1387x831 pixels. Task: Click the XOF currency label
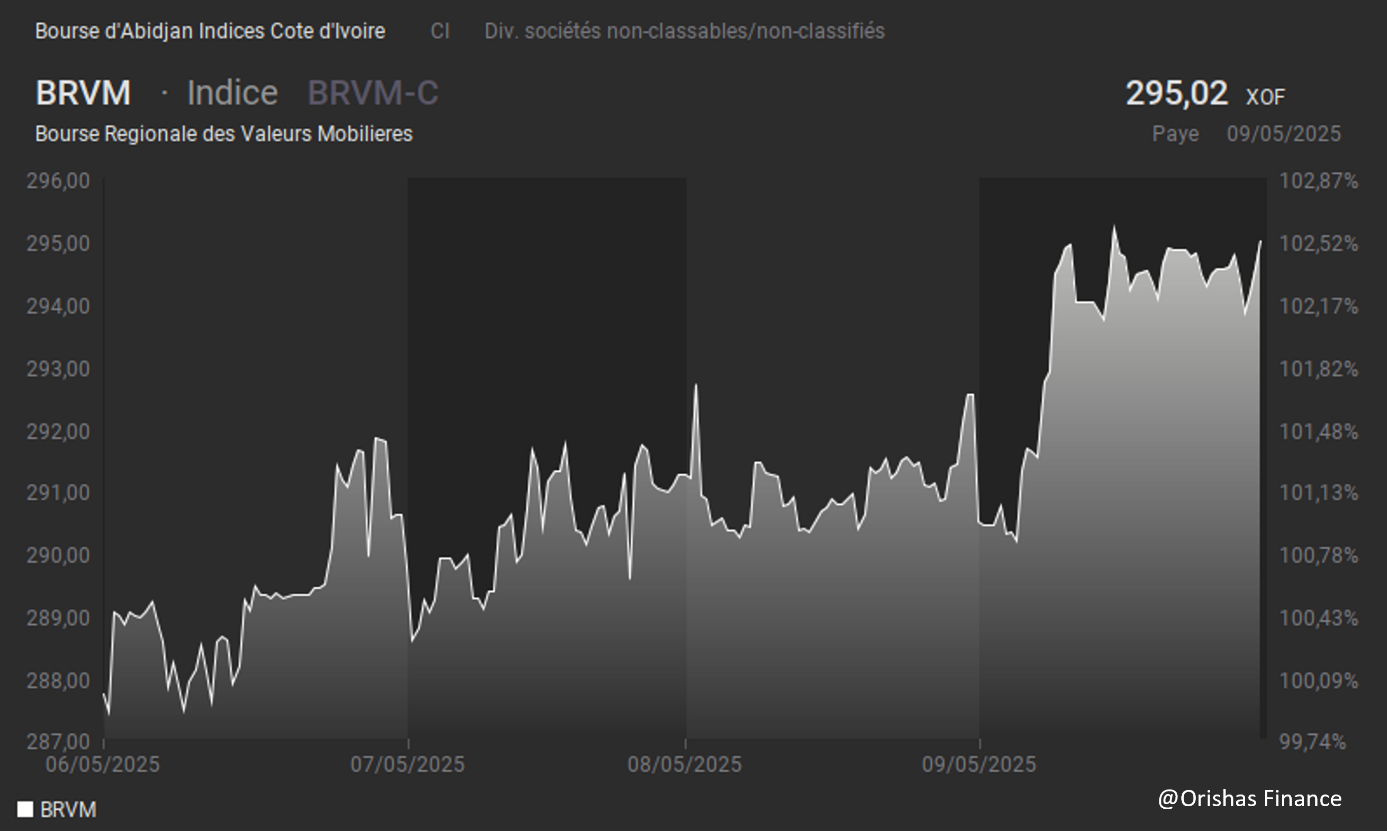point(1265,97)
